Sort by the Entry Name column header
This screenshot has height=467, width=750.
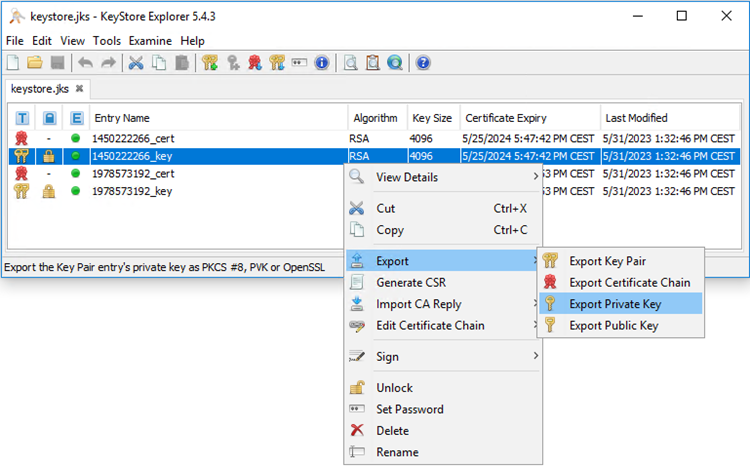click(215, 117)
